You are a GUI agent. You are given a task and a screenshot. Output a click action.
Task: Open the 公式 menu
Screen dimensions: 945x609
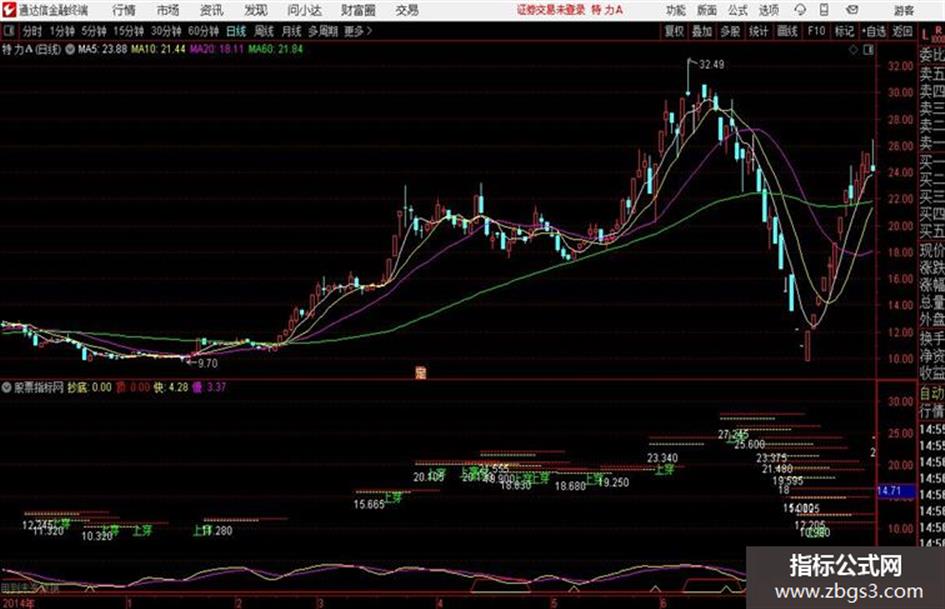tap(738, 10)
